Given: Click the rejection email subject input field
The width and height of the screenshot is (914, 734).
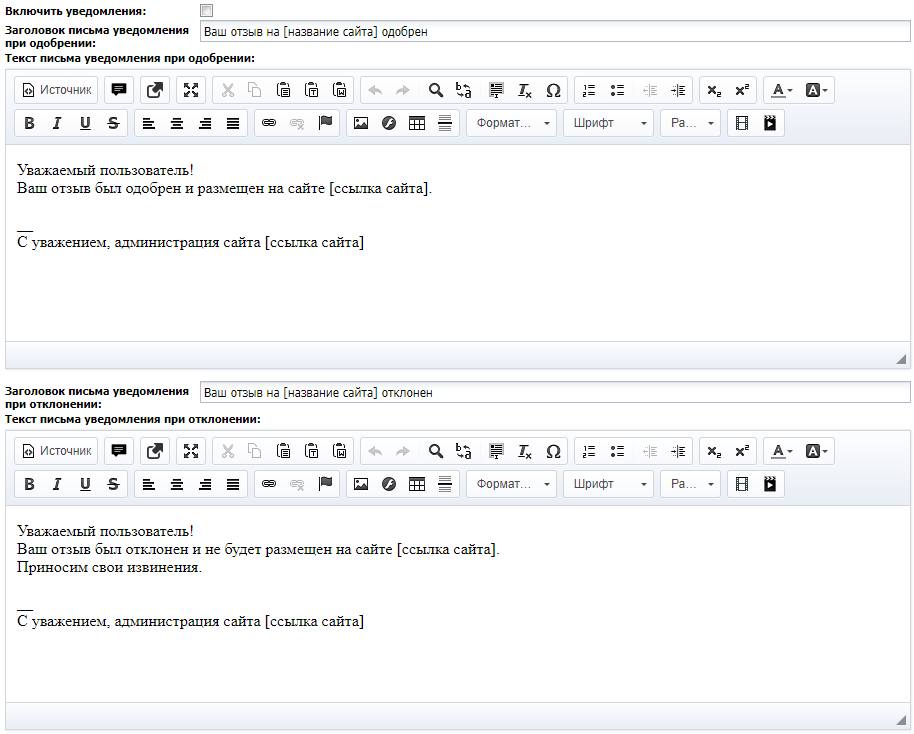Looking at the screenshot, I should [555, 393].
